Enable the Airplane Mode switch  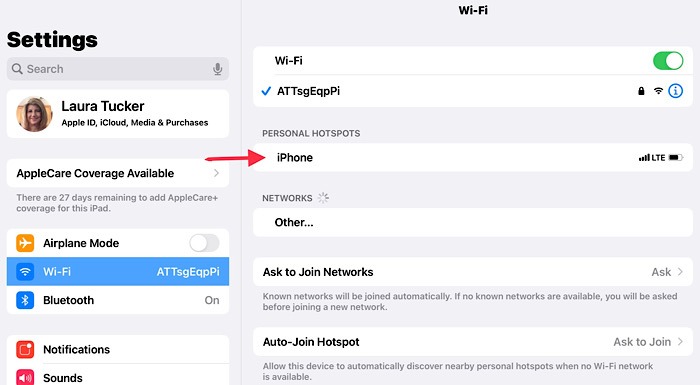pos(204,243)
